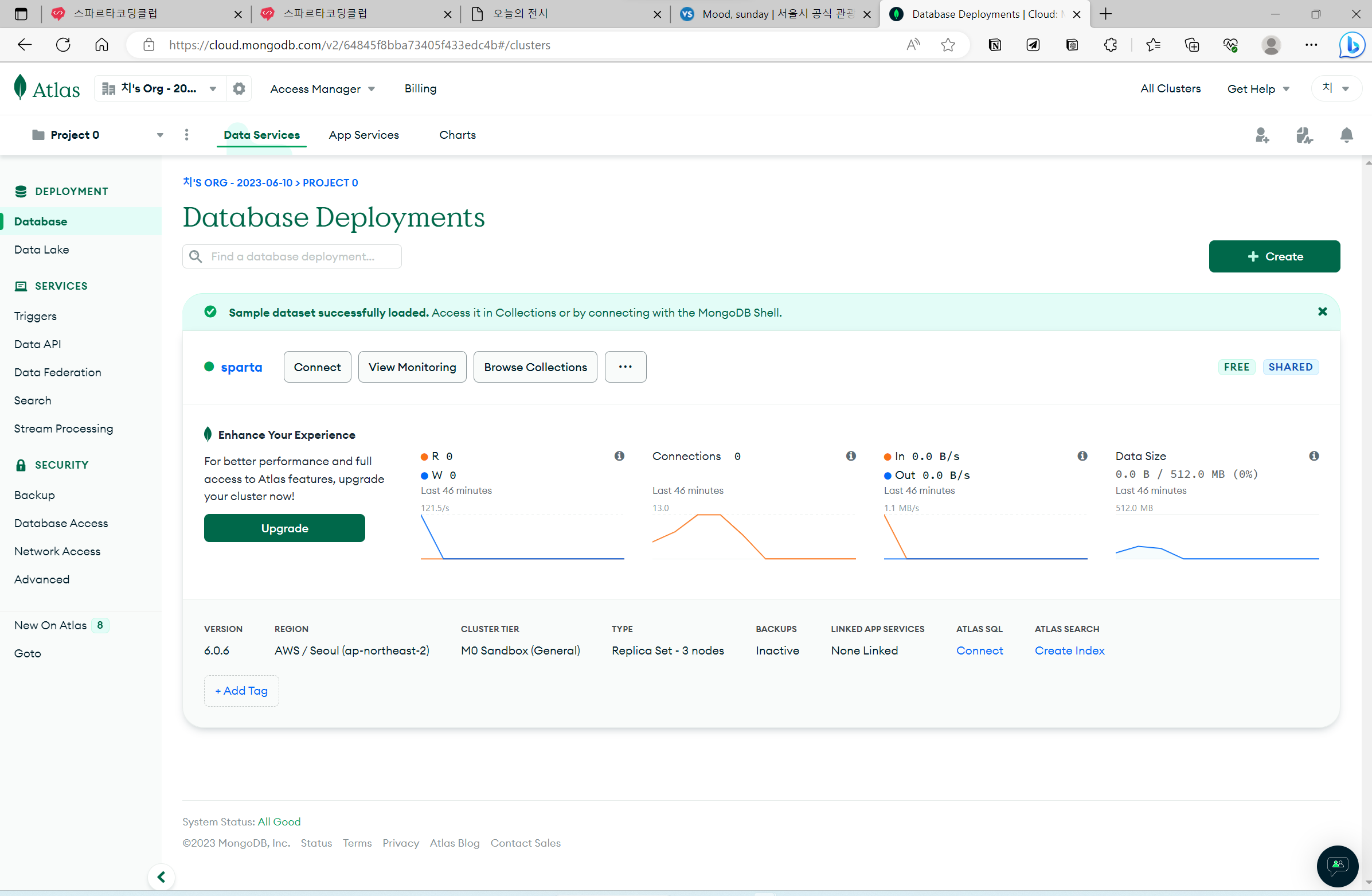Click View Monitoring button

point(412,367)
